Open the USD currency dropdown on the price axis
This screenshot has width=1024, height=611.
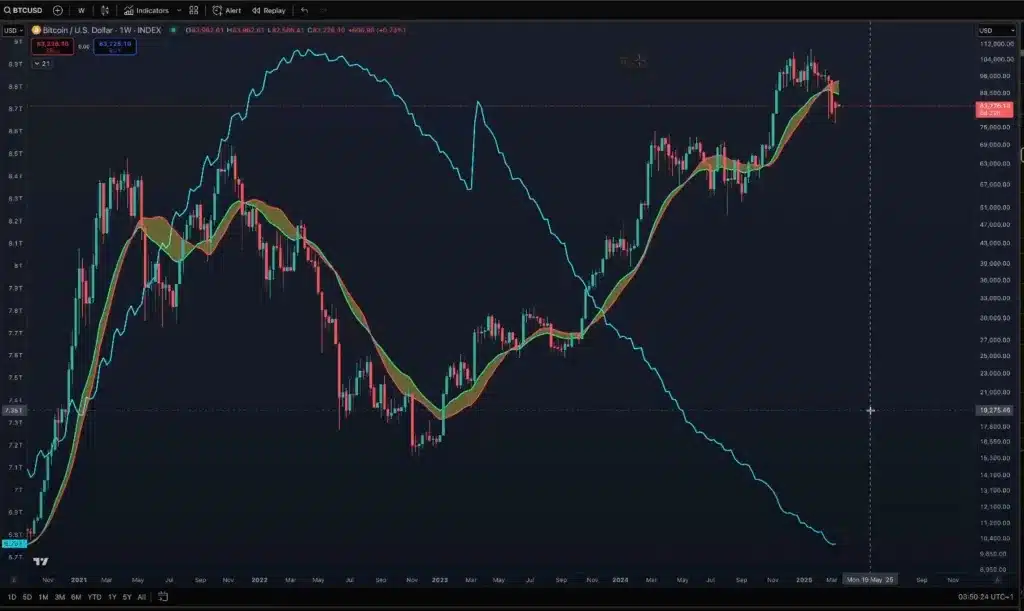point(996,31)
